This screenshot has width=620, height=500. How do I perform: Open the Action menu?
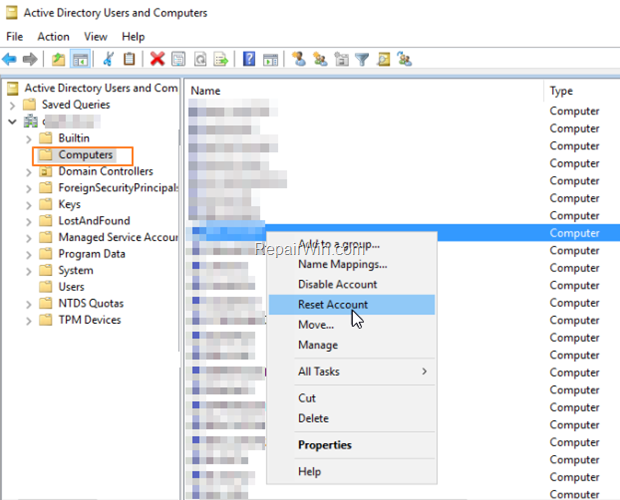coord(53,37)
